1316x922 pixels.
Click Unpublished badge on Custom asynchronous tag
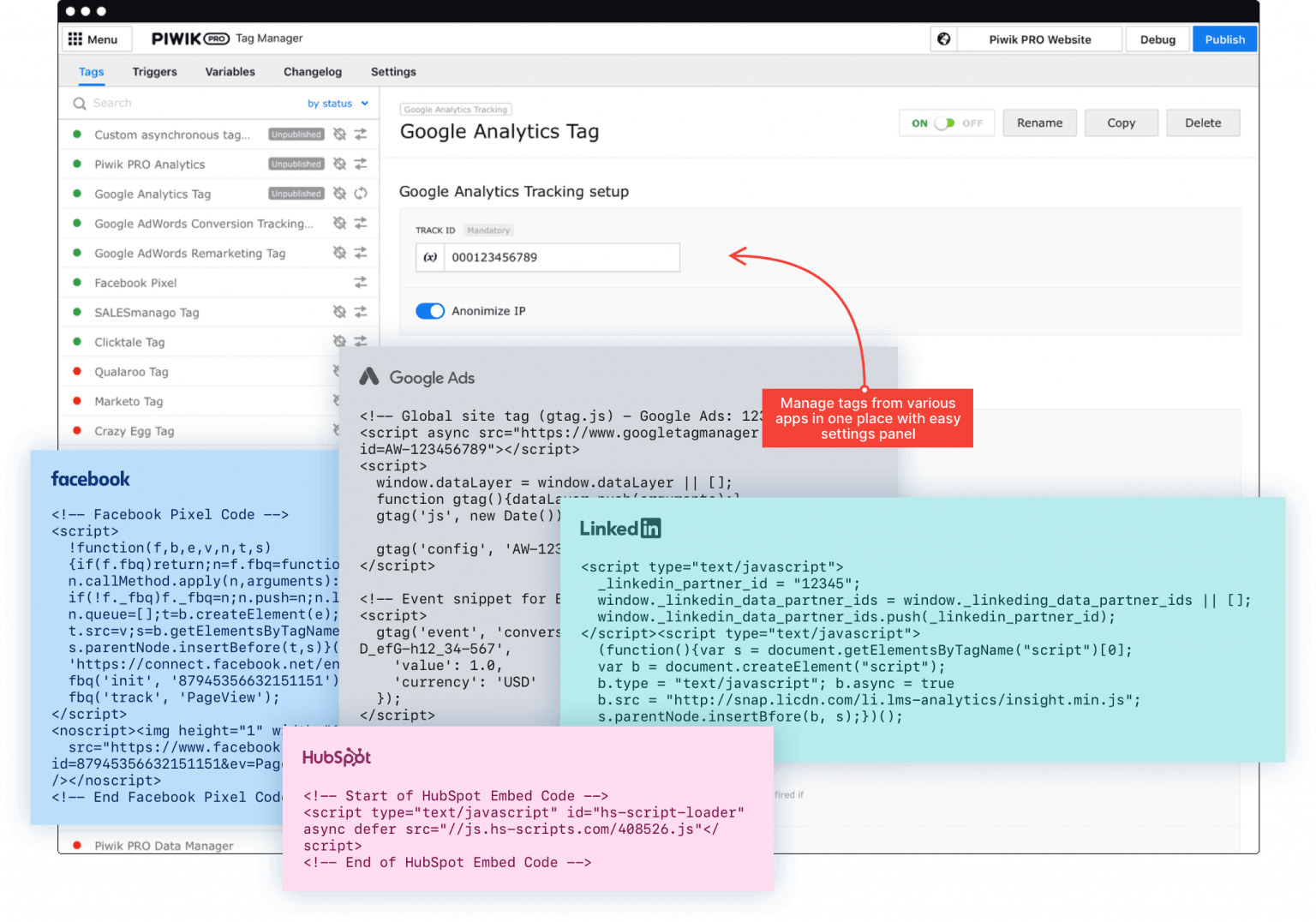point(296,135)
